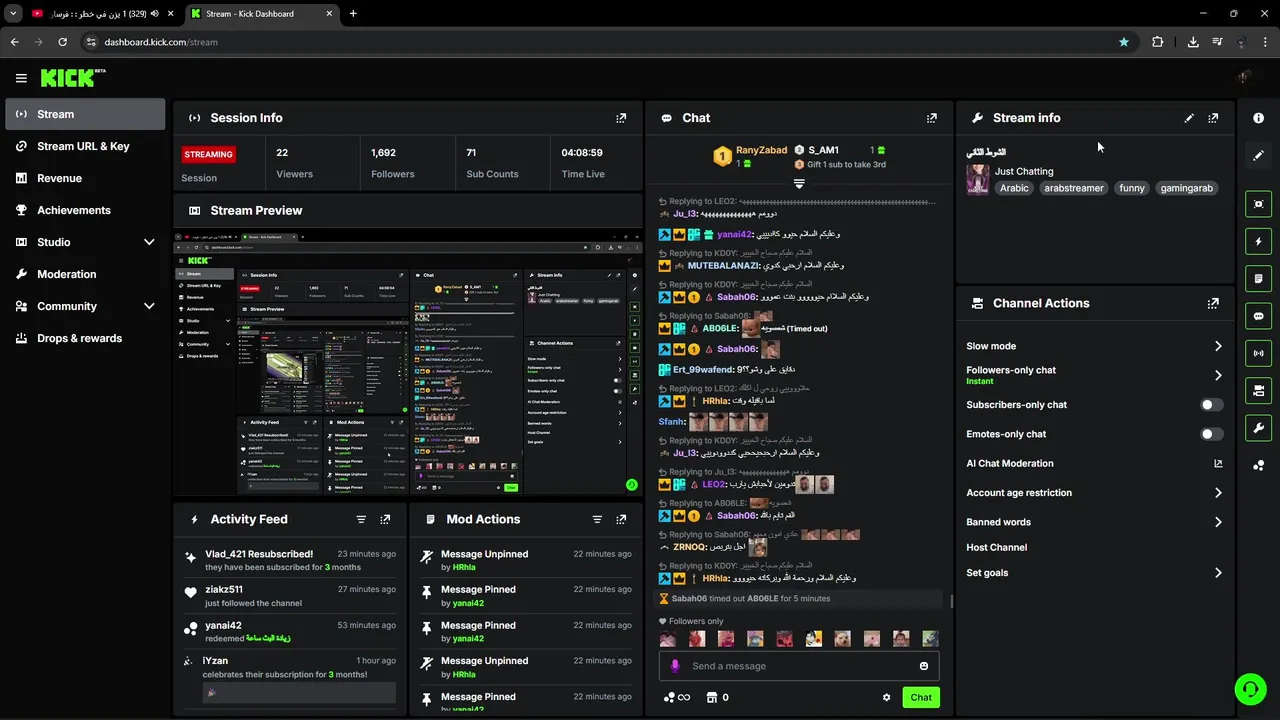Open Set goals settings
The image size is (1280, 720).
pyautogui.click(x=1095, y=573)
